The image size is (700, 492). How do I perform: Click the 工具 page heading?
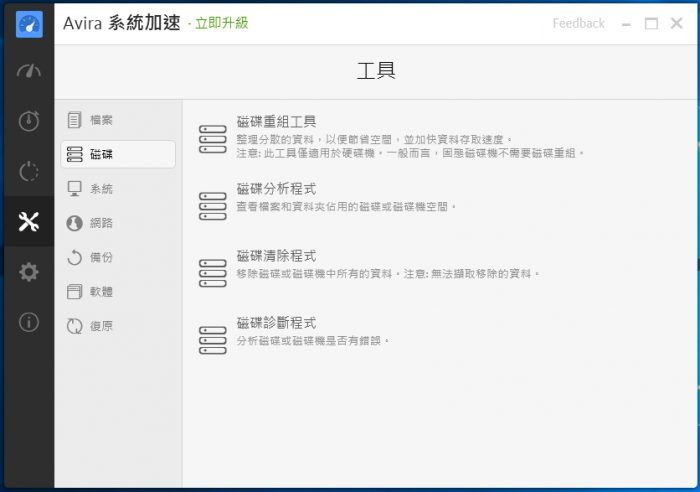[376, 71]
